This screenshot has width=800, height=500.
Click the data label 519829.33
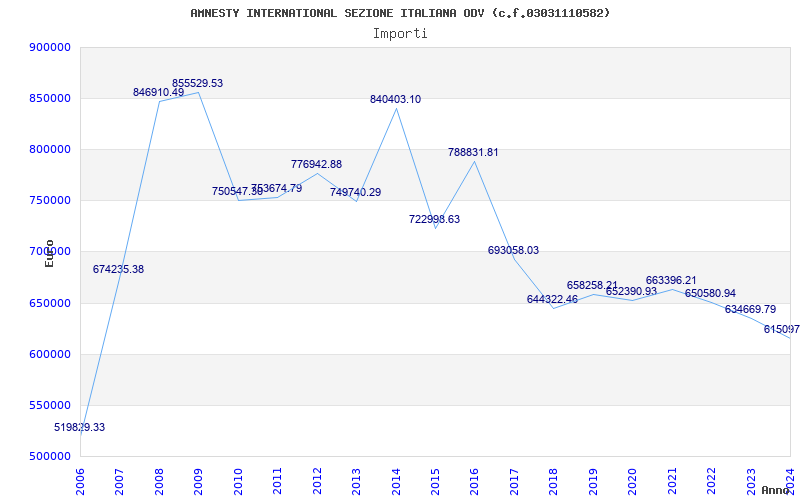coord(80,428)
